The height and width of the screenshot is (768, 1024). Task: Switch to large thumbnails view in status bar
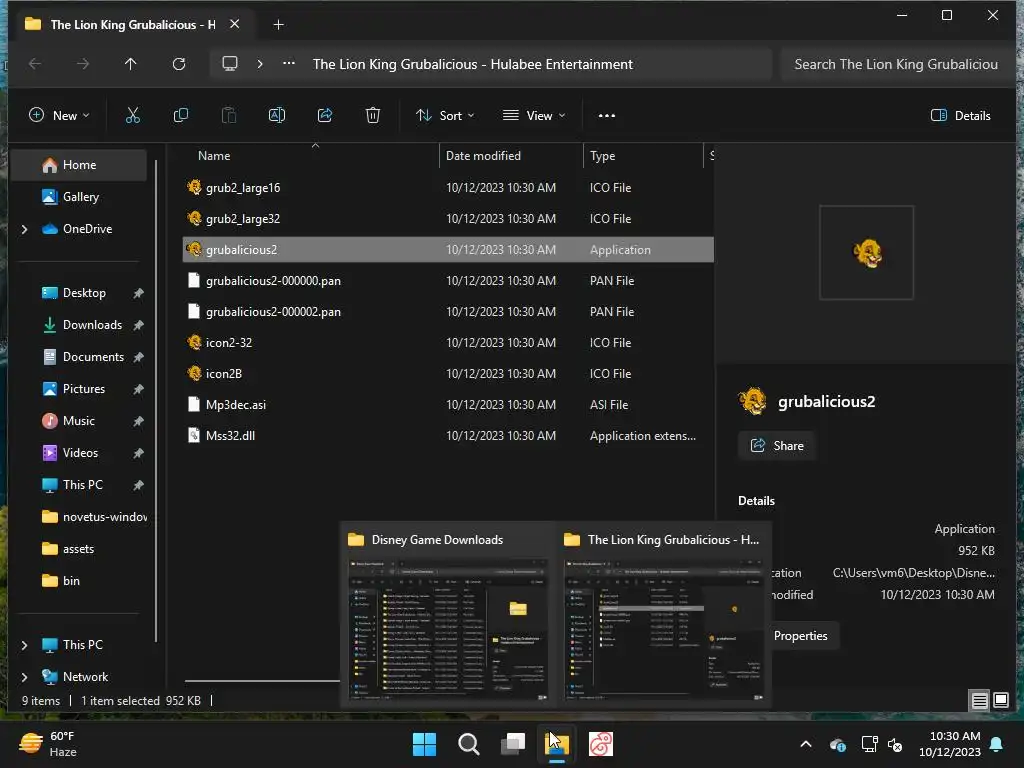click(1001, 701)
